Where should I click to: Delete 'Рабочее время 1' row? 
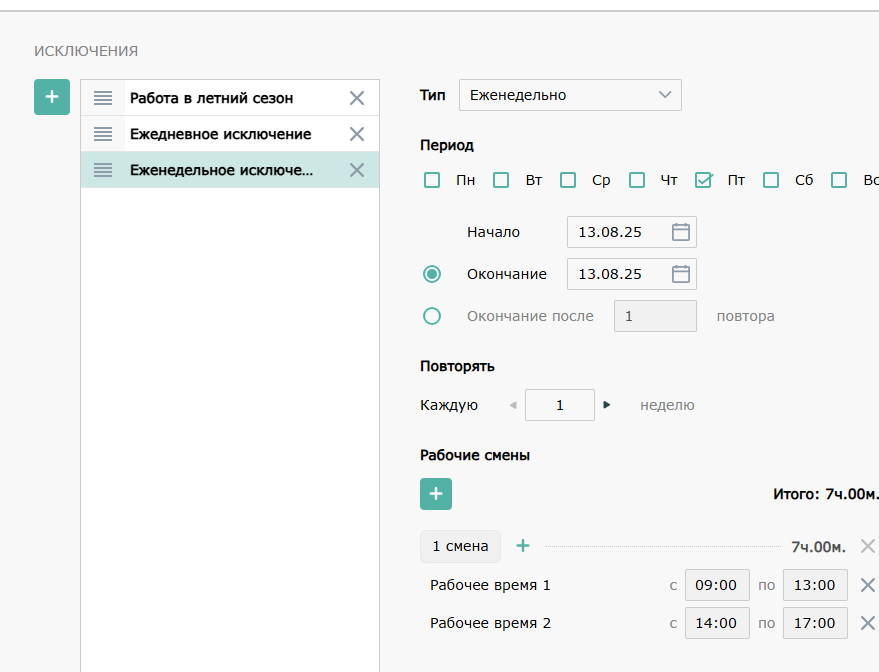pos(867,585)
